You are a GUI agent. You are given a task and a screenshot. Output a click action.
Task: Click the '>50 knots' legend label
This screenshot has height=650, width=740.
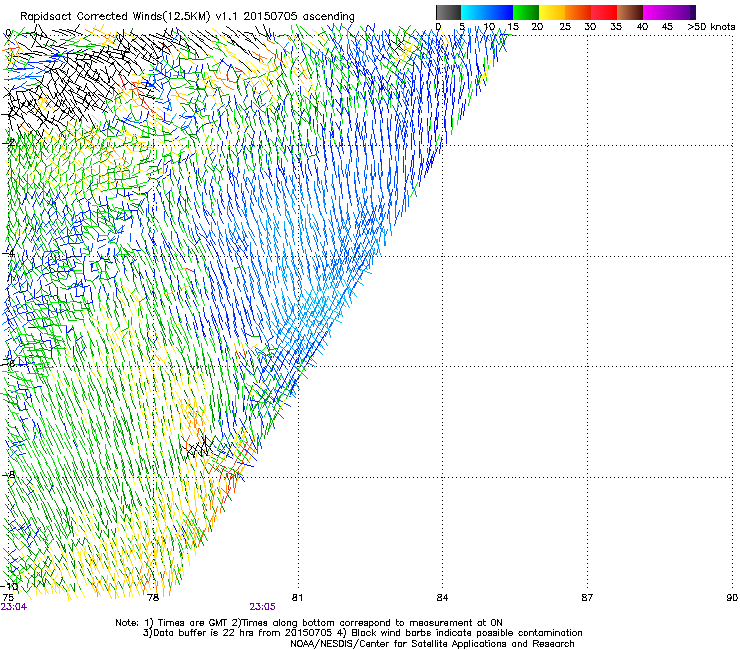(x=711, y=27)
